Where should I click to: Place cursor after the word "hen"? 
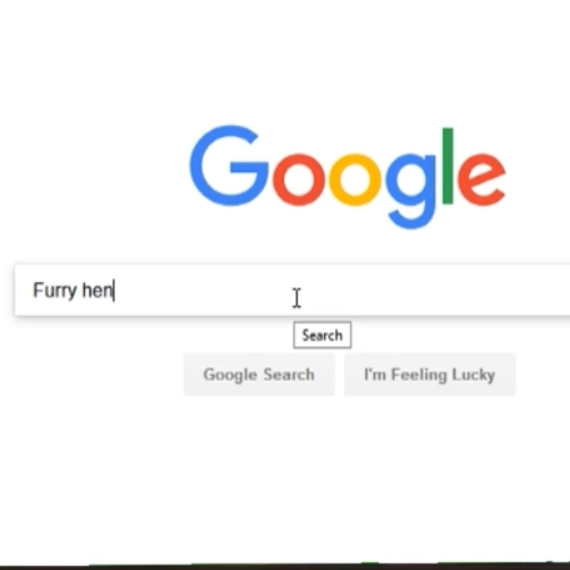click(x=114, y=290)
